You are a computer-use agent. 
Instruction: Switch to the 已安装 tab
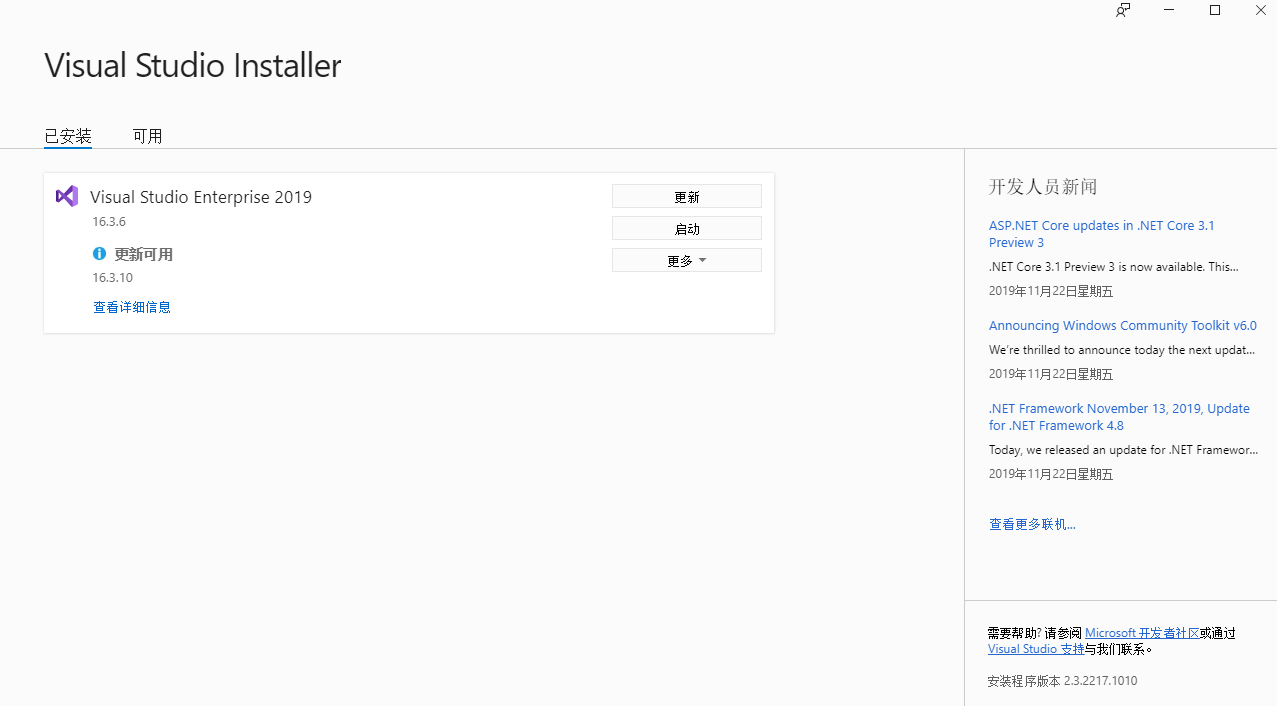(68, 136)
